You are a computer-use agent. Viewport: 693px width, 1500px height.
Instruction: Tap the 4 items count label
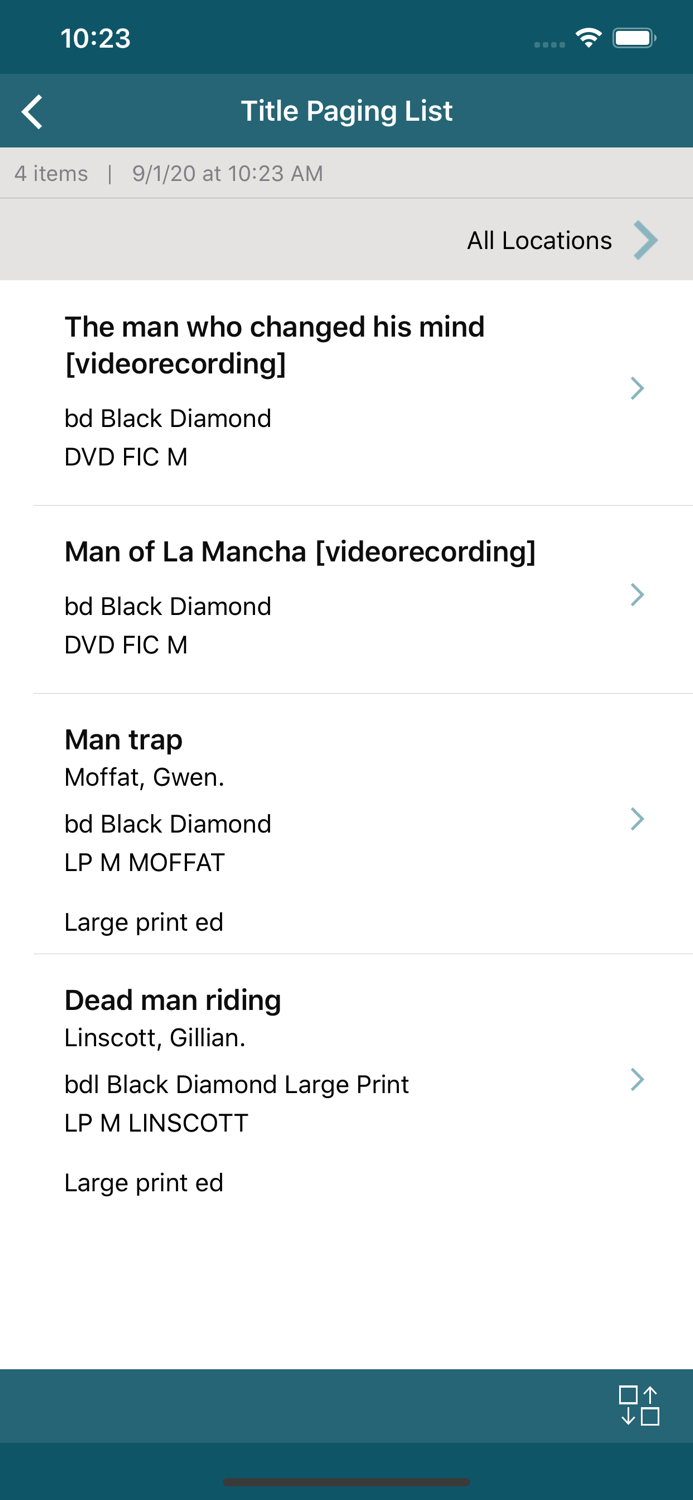[50, 173]
